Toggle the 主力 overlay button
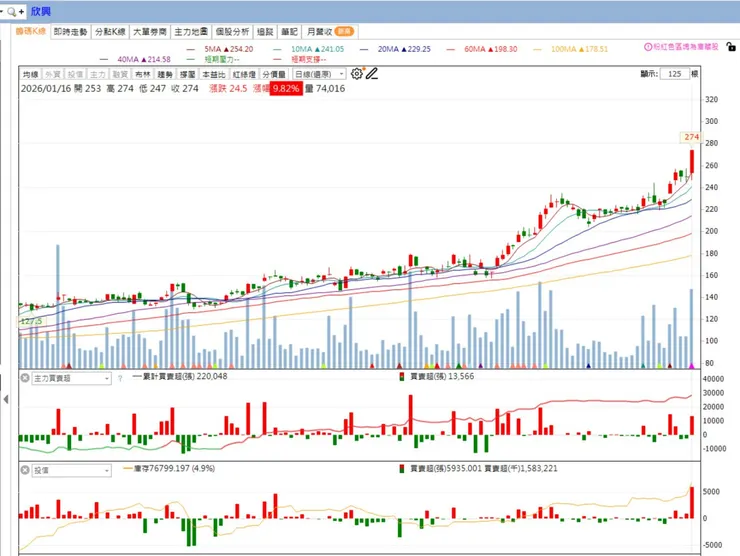 98,74
